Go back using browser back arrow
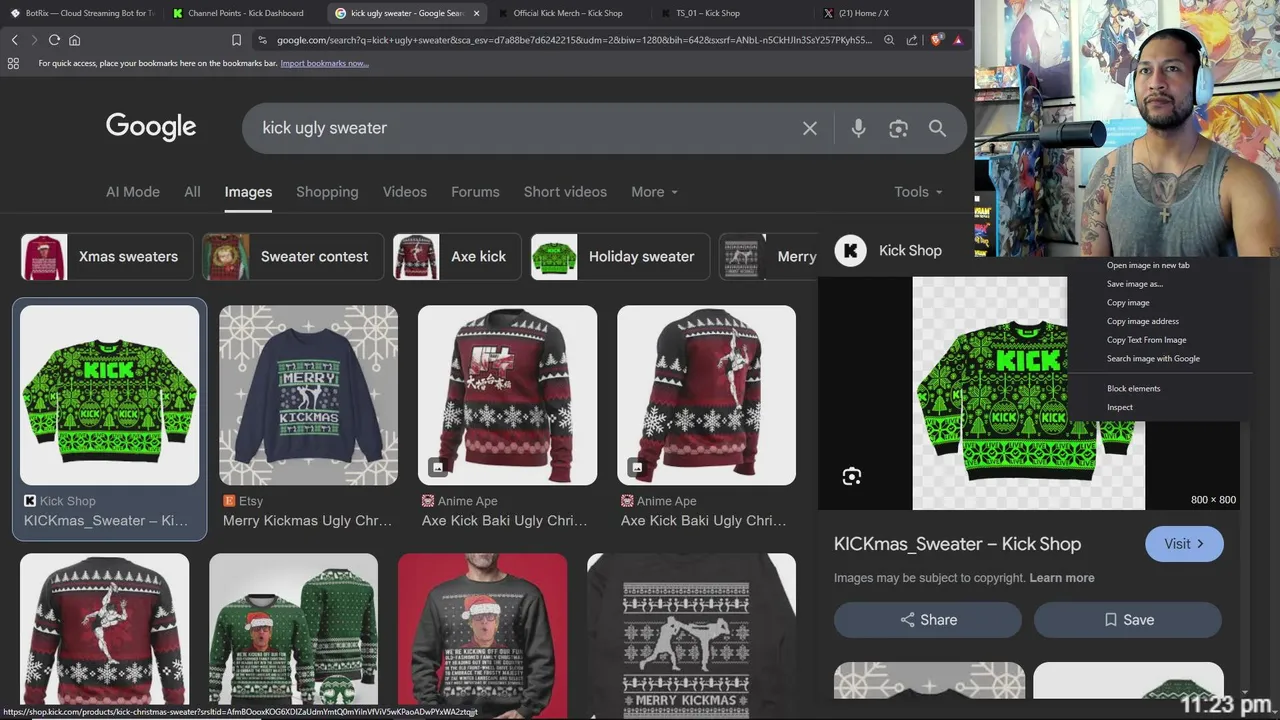 14,40
